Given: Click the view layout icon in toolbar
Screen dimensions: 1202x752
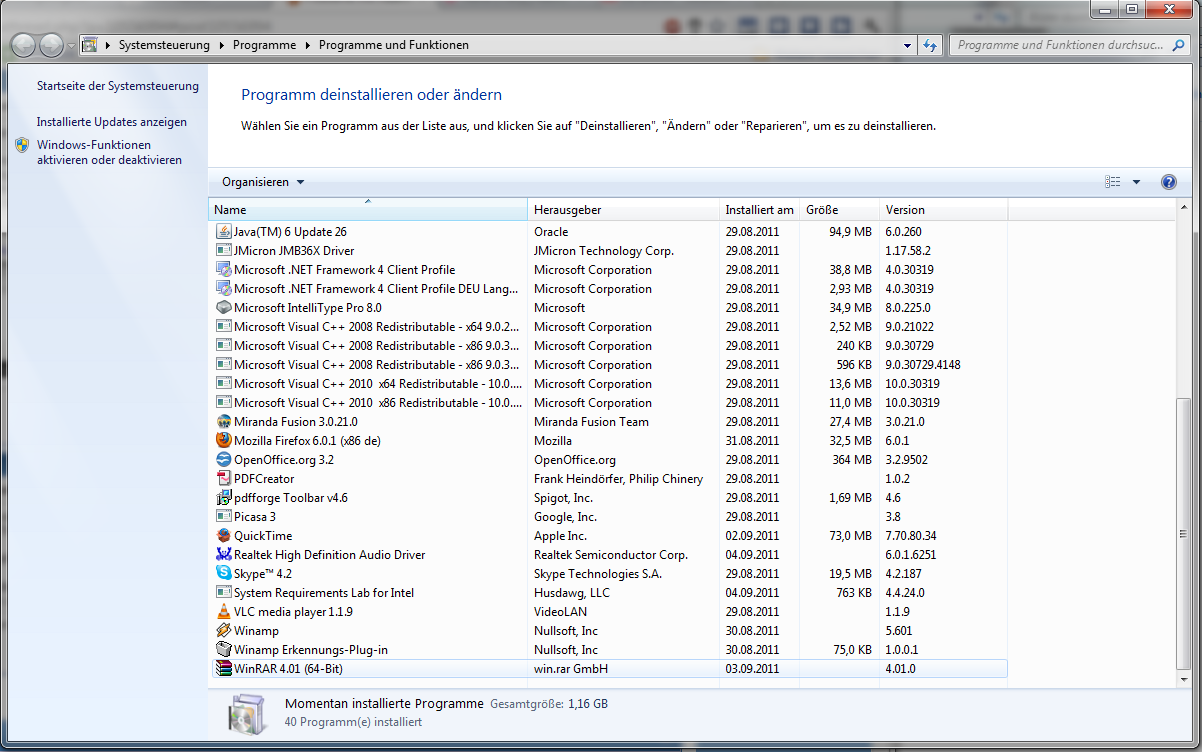Looking at the screenshot, I should (x=1113, y=182).
